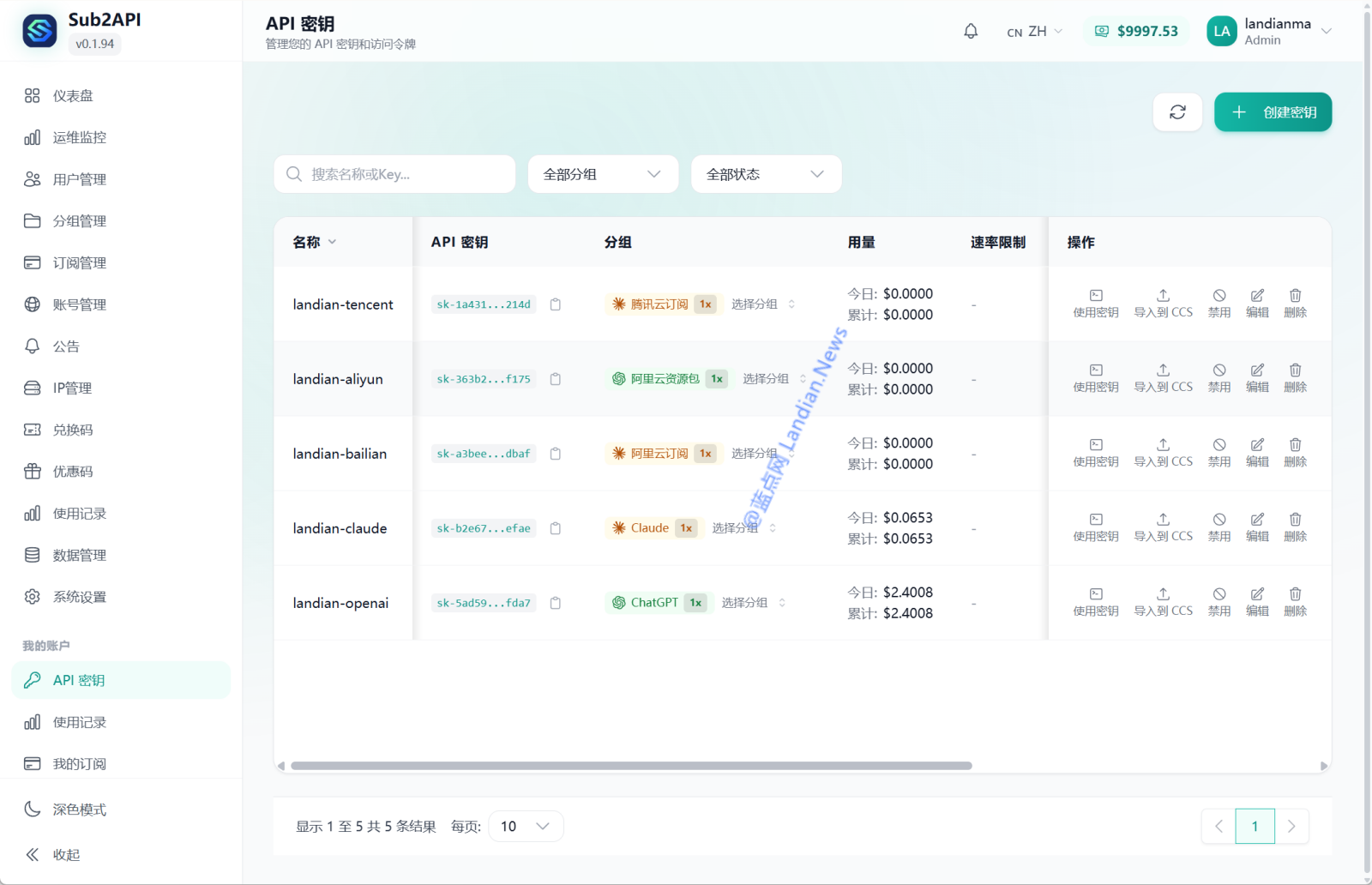Screen dimensions: 1372x885
Task: Click the horizontal table scrollbar
Action: [x=631, y=766]
